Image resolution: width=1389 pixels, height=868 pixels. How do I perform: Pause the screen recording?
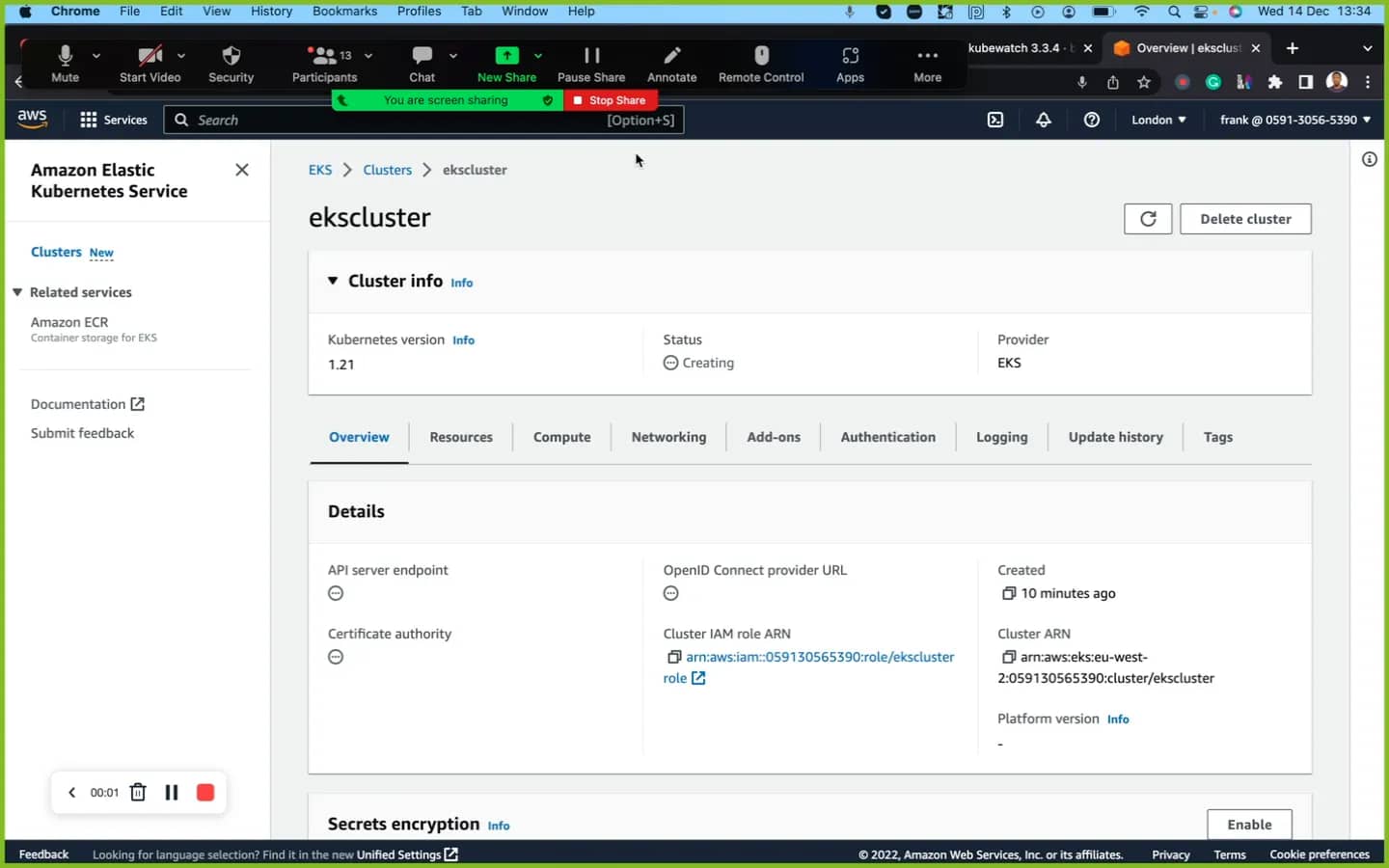pos(172,792)
